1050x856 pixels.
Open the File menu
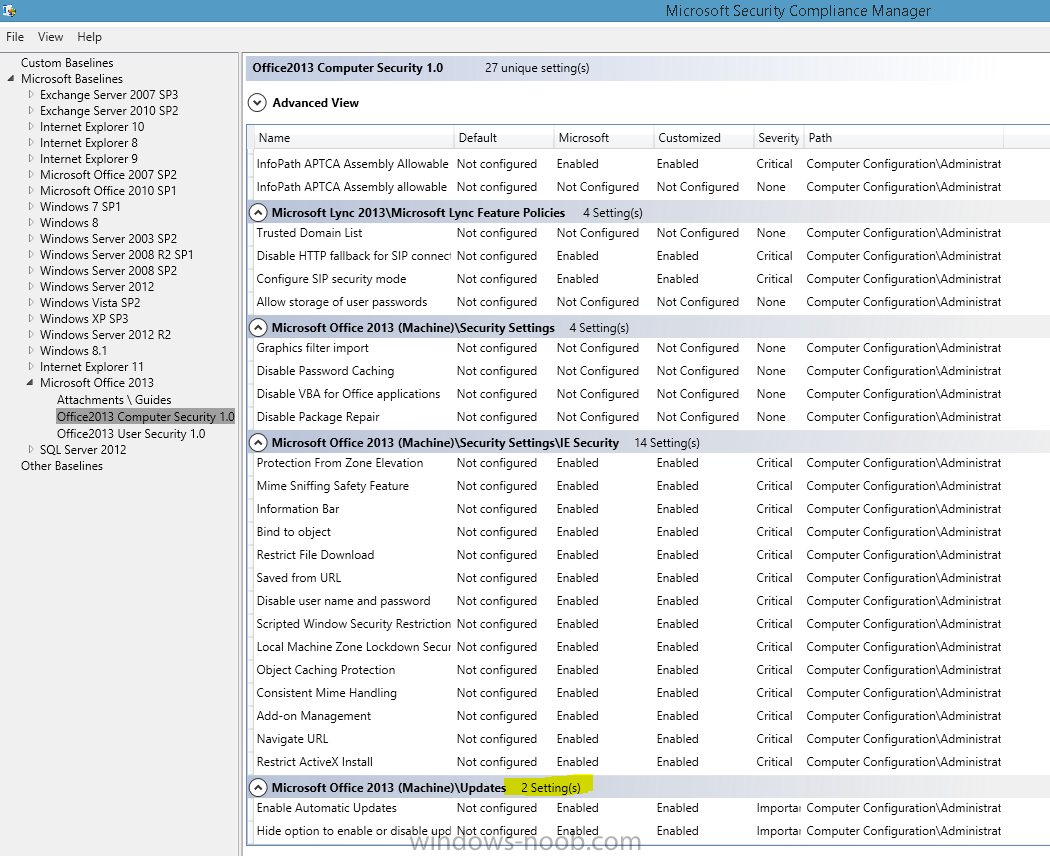pyautogui.click(x=15, y=37)
